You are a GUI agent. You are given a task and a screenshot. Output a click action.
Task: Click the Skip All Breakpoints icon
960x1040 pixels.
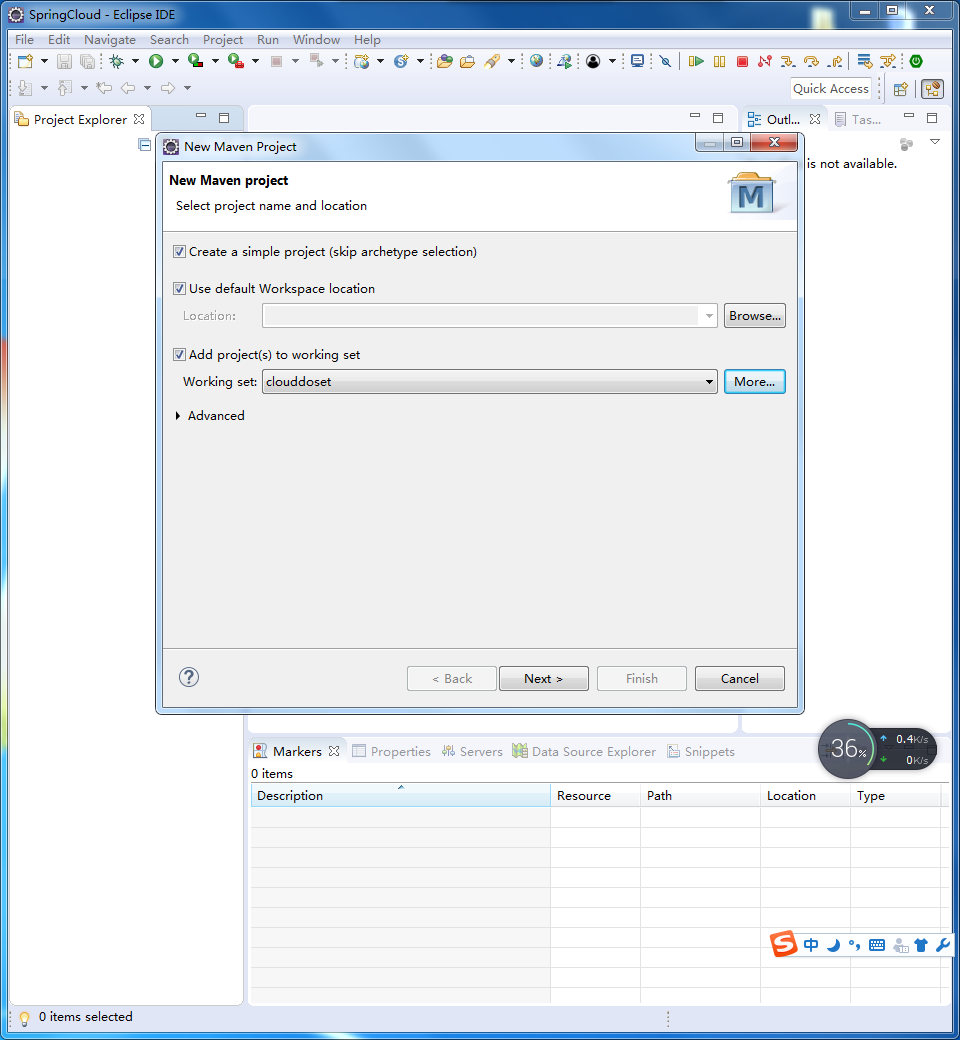(665, 62)
